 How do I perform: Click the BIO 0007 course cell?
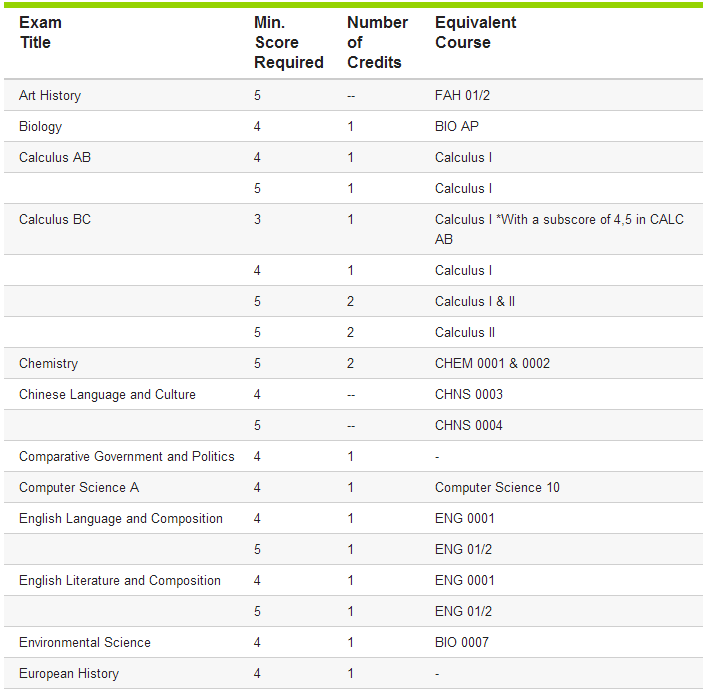tap(462, 643)
